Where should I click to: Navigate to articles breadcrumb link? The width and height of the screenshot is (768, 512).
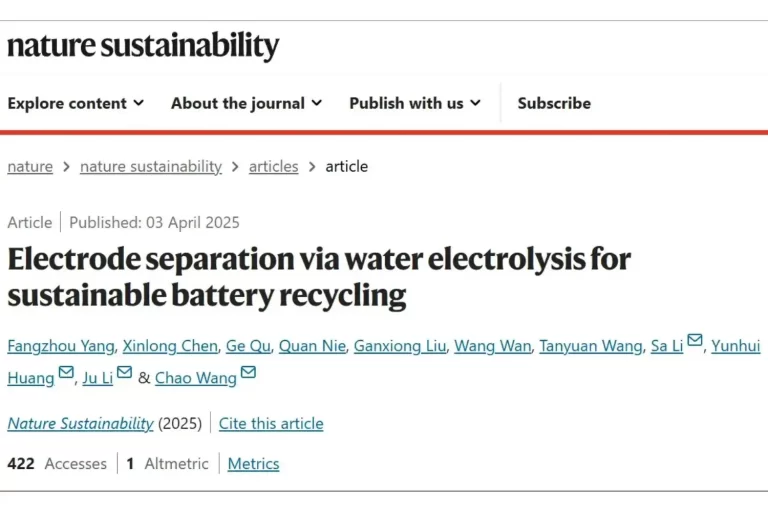pos(274,167)
